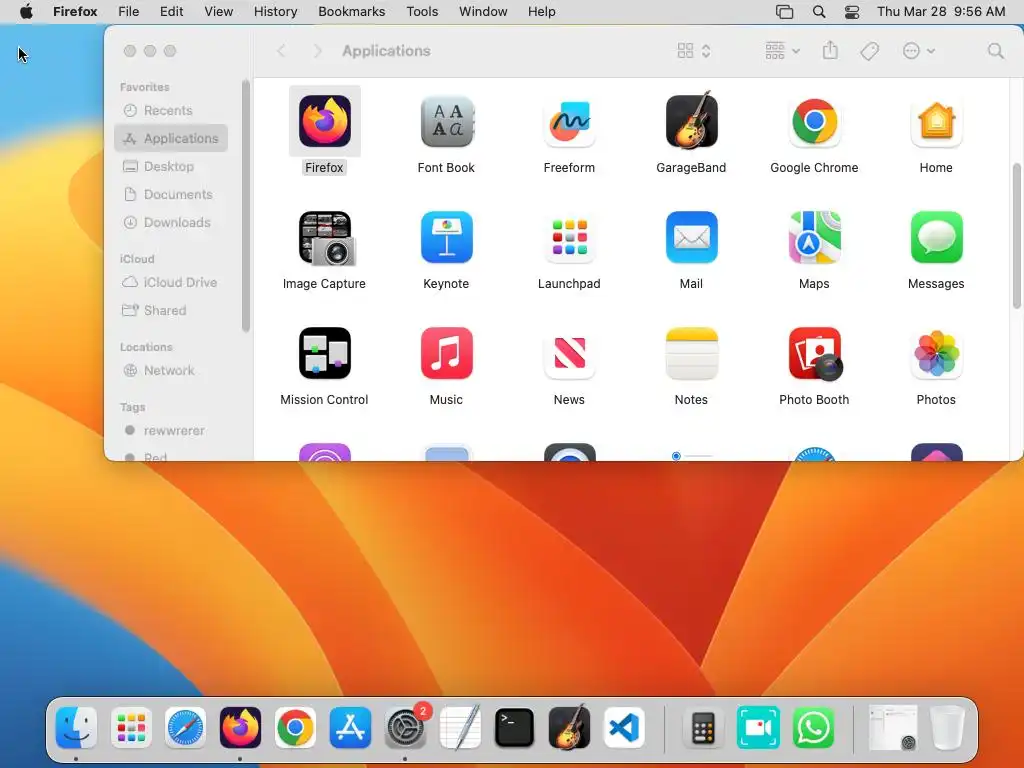Click the GarageBand icon in Finder
The height and width of the screenshot is (768, 1024).
(692, 120)
